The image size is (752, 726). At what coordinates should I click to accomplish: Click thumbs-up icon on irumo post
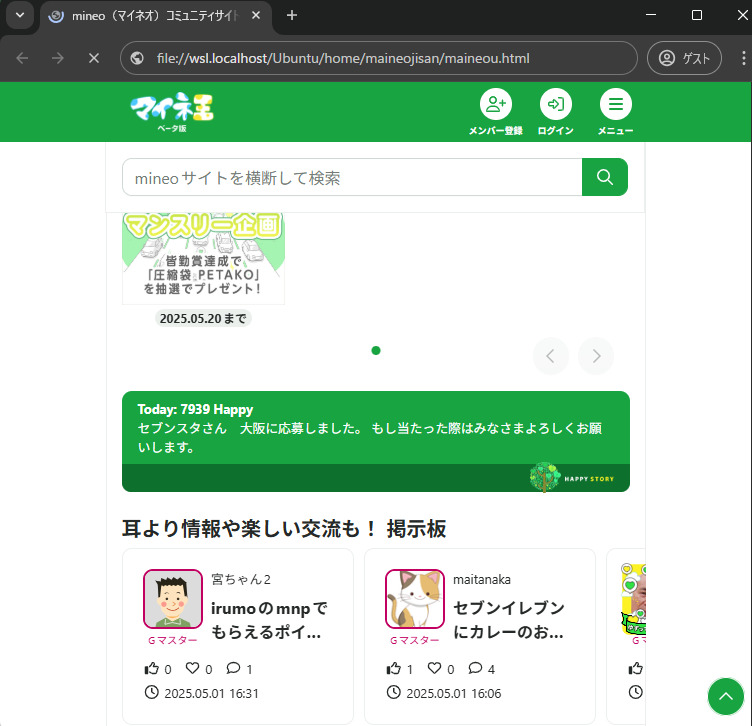coord(152,668)
